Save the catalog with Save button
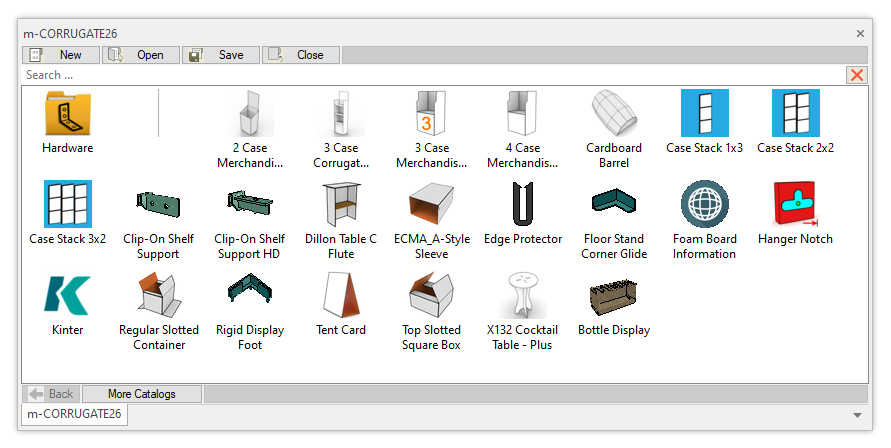The height and width of the screenshot is (448, 891). point(221,55)
